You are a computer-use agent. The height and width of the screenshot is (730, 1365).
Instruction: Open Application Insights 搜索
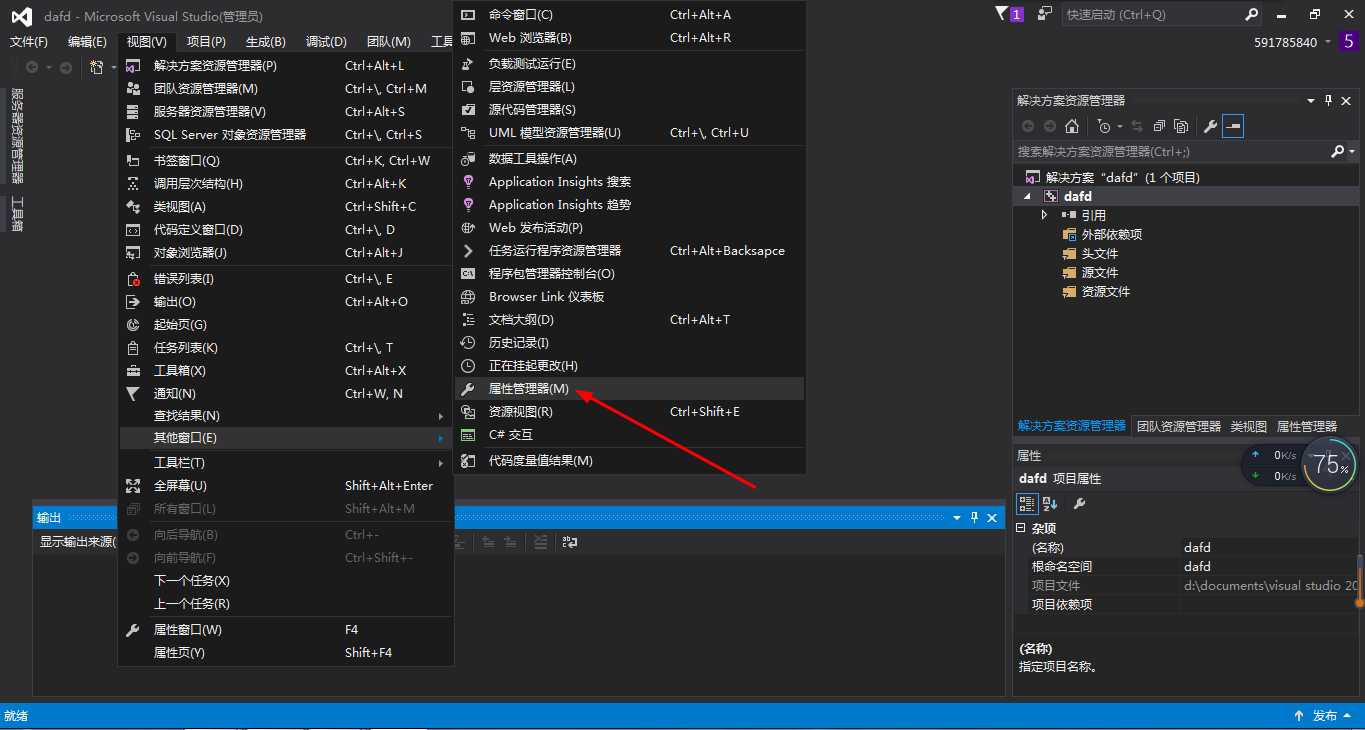tap(630, 181)
